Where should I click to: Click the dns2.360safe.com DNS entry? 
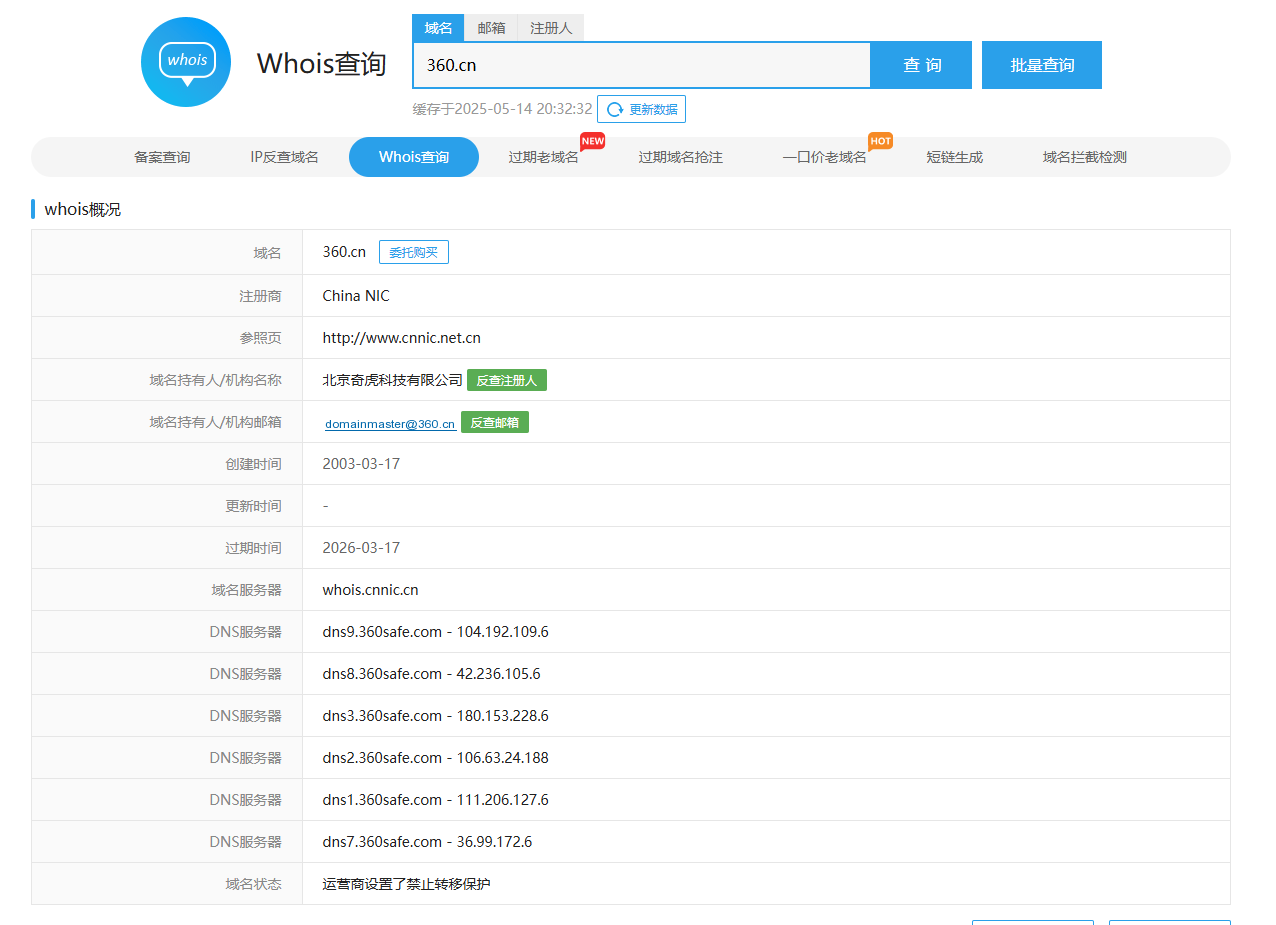coord(435,758)
